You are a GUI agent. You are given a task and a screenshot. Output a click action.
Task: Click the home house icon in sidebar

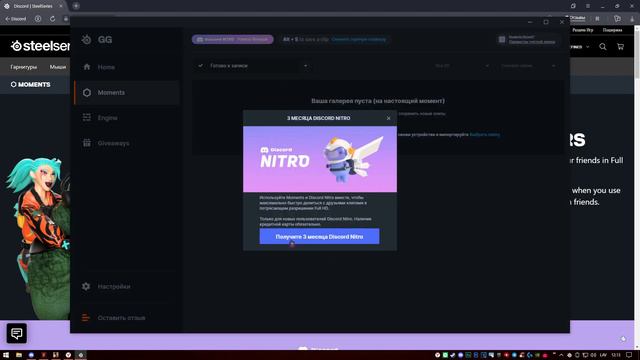(87, 67)
